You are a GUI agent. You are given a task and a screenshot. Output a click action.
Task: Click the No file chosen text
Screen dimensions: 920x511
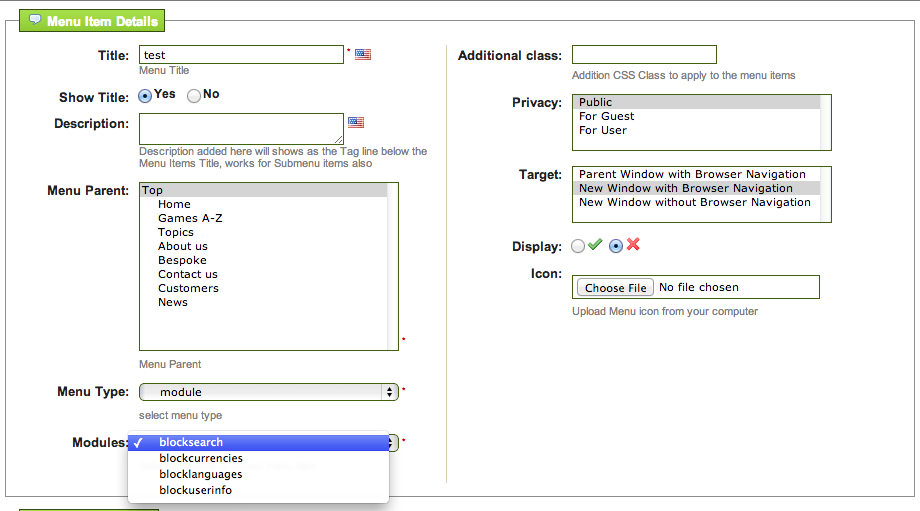(699, 287)
